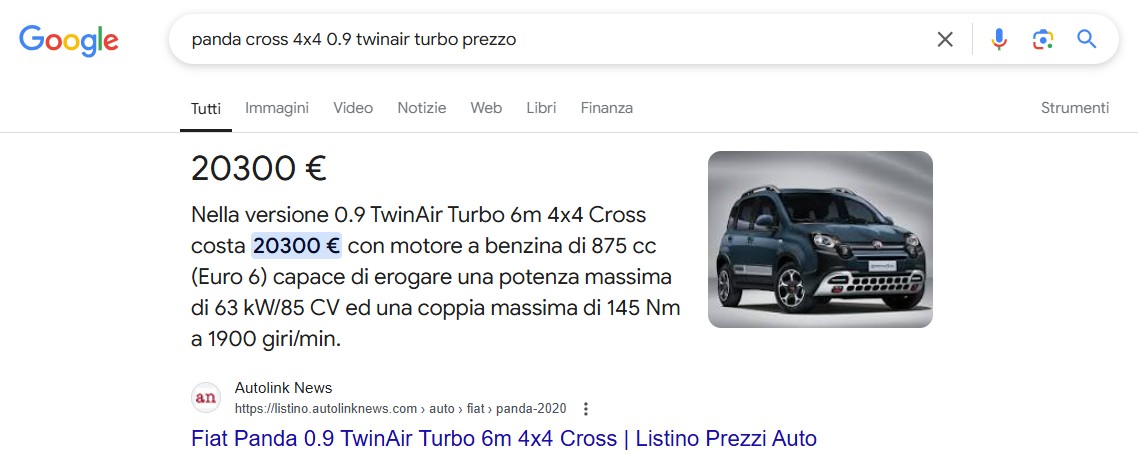Open three-dot menu beside Autolink URL

586,409
